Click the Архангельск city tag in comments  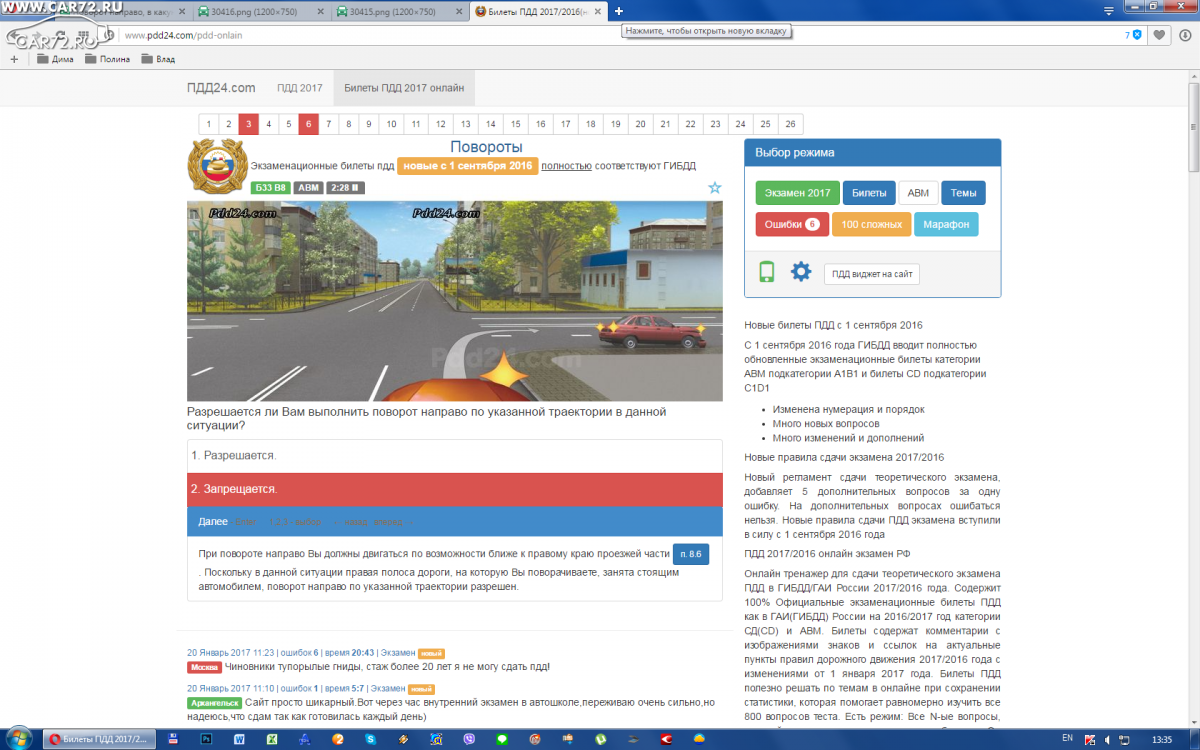tap(212, 703)
